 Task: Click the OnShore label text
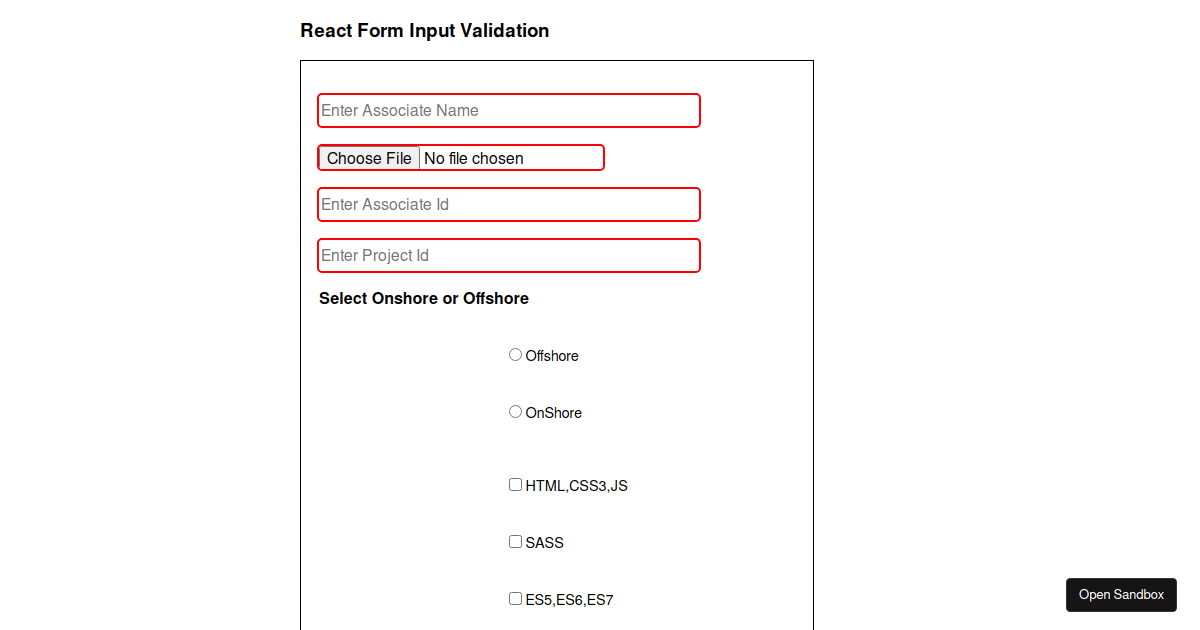[x=553, y=412]
